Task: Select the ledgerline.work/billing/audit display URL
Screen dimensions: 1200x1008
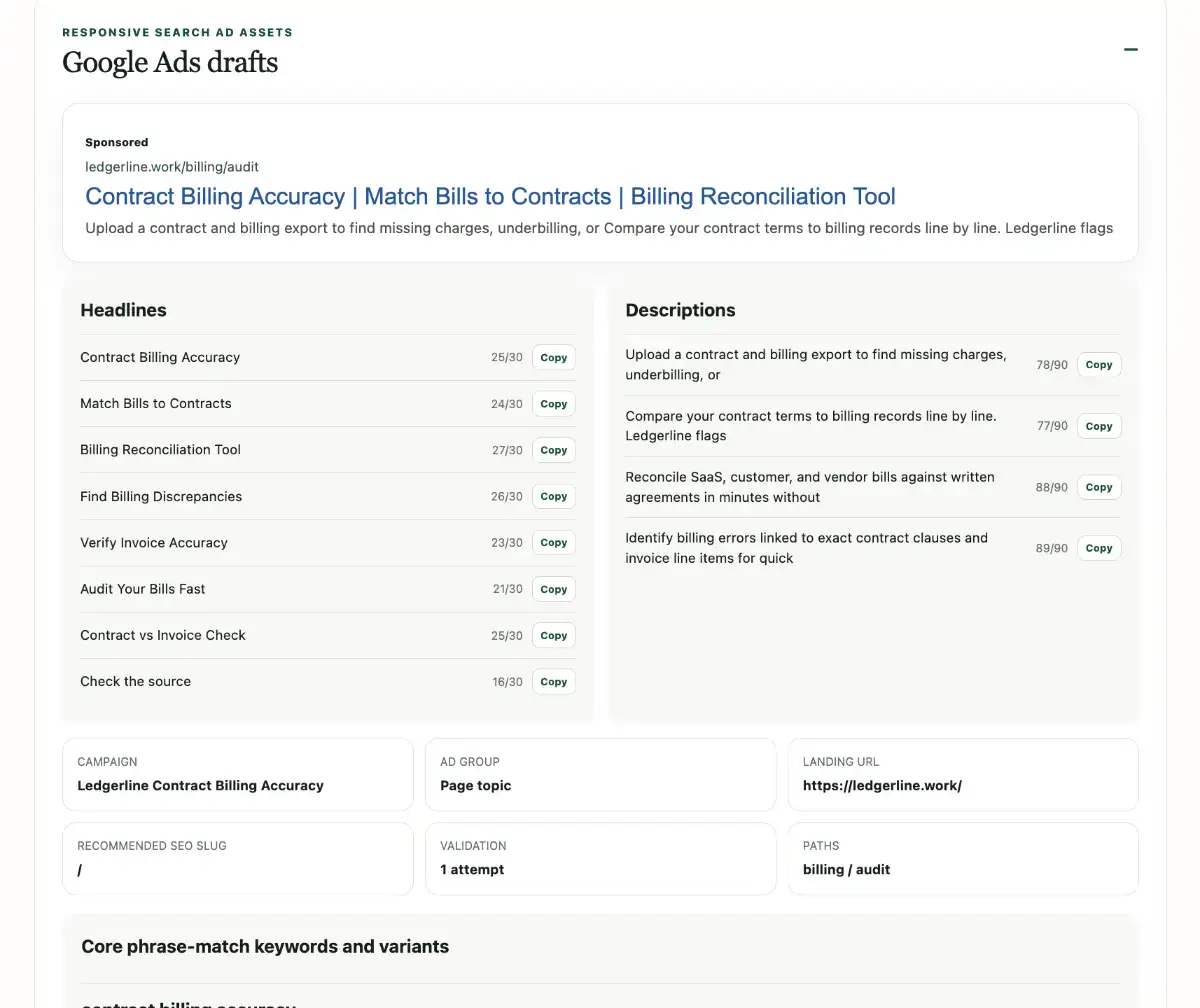Action: 172,167
